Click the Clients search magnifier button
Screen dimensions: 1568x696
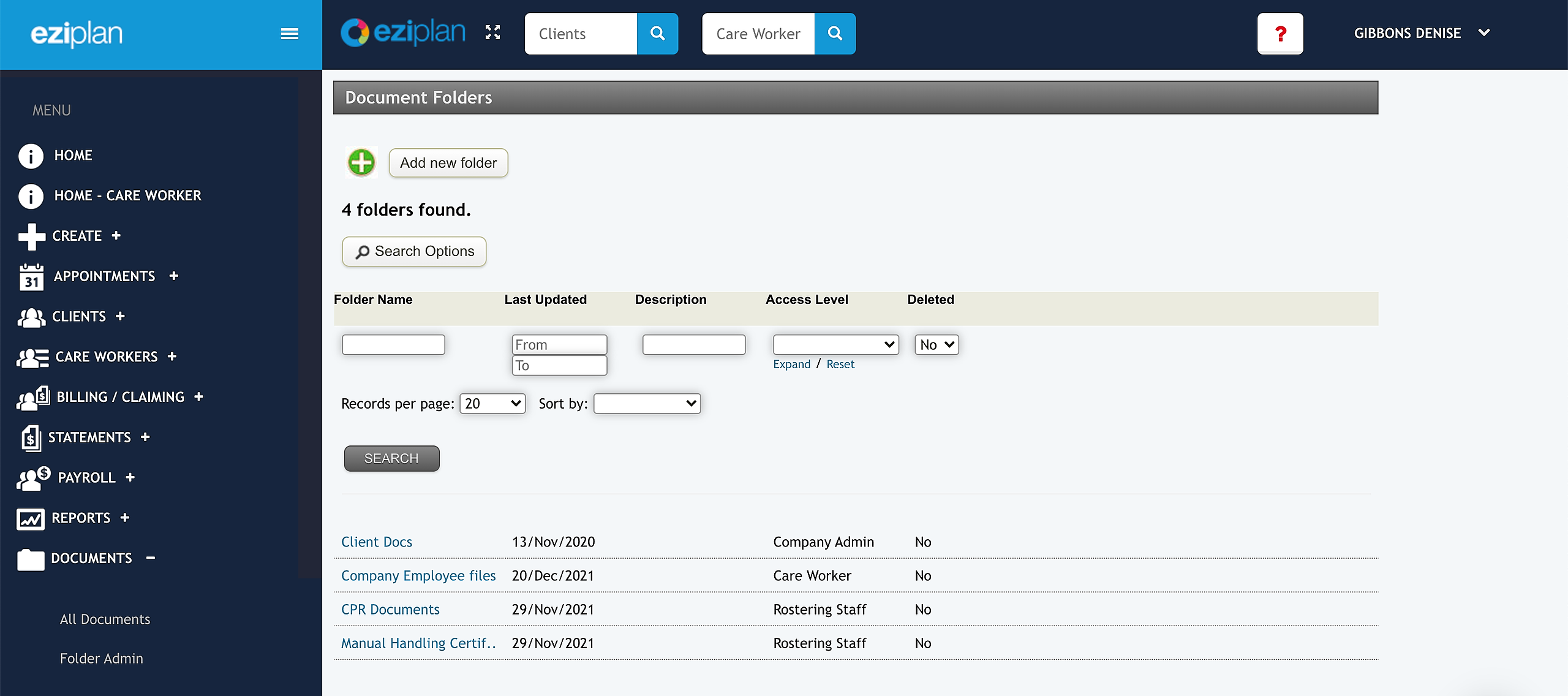(x=657, y=34)
